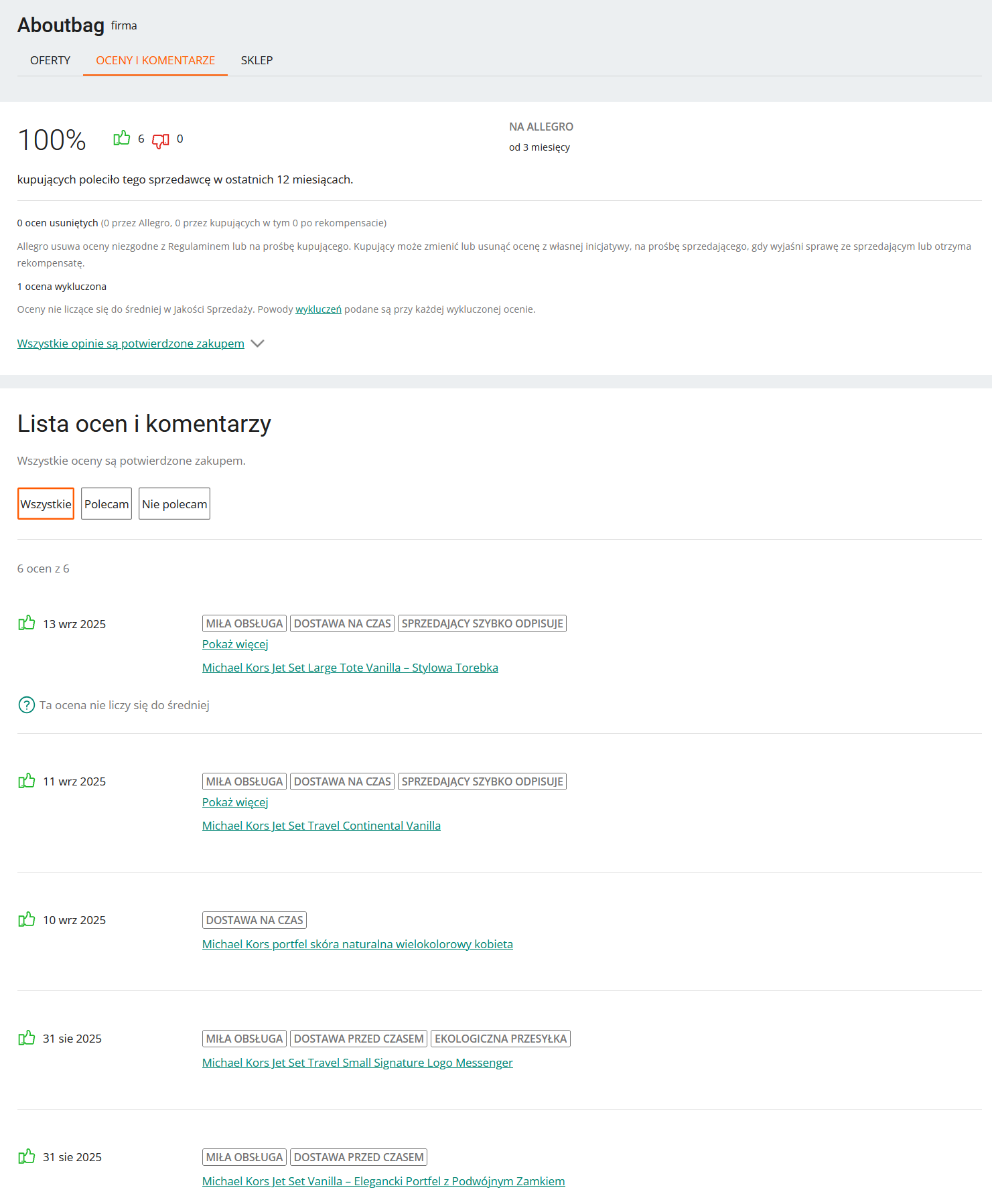Open the wykluczeń link
This screenshot has width=992, height=1204.
click(x=318, y=309)
